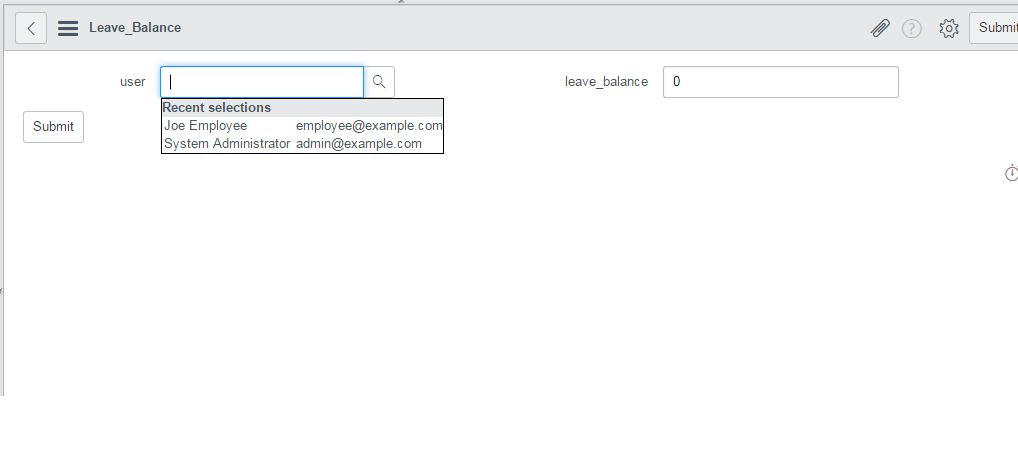Viewport: 1018px width, 460px height.
Task: Click the user field label
Action: coord(132,82)
